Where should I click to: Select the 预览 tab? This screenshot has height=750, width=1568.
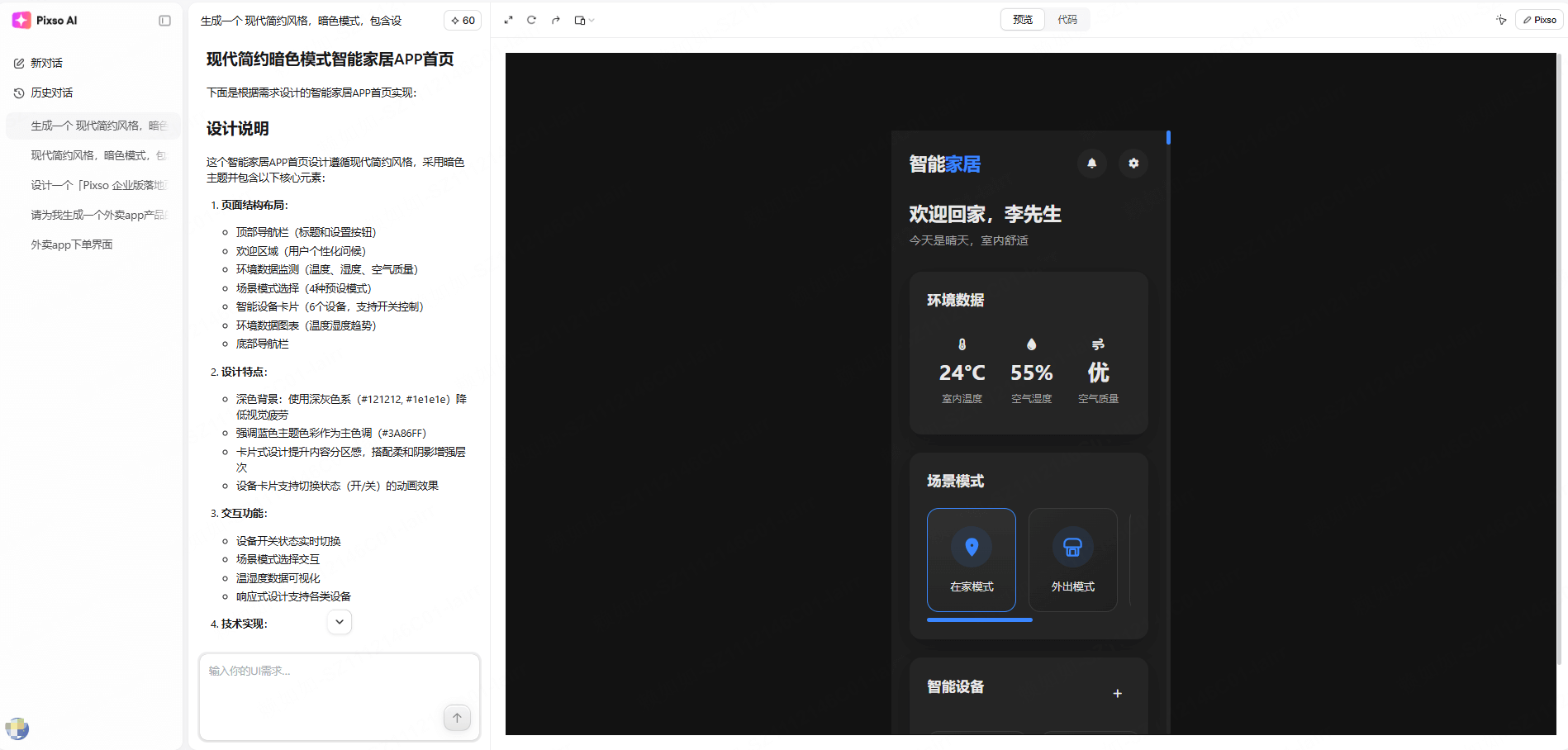[x=1023, y=19]
